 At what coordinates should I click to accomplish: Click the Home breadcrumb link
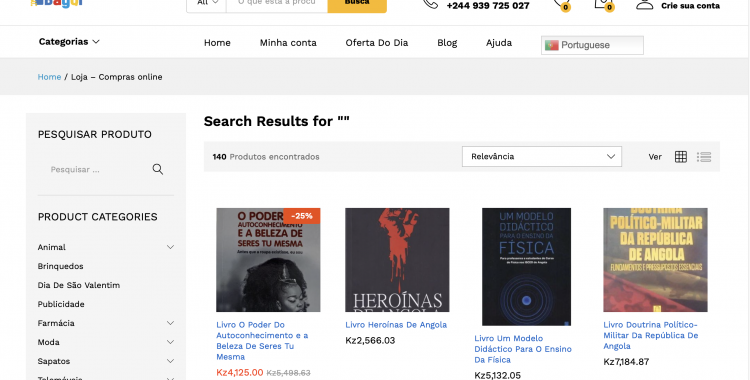(x=49, y=77)
